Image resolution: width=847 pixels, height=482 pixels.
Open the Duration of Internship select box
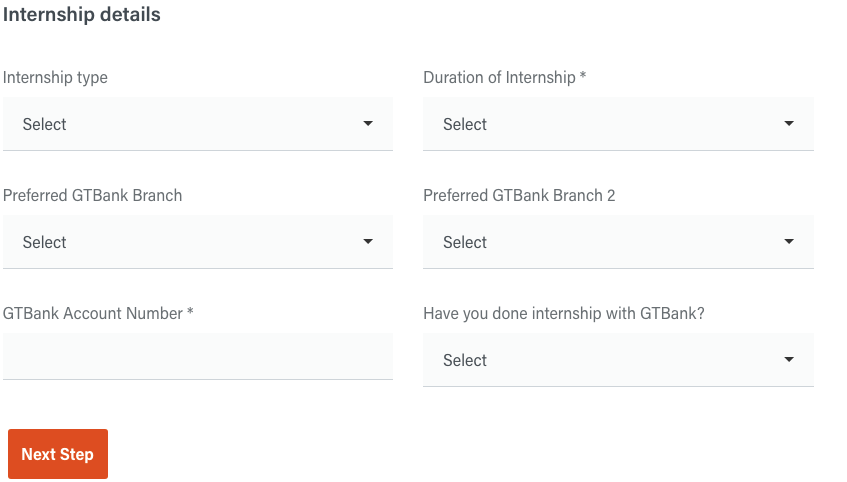pos(618,124)
